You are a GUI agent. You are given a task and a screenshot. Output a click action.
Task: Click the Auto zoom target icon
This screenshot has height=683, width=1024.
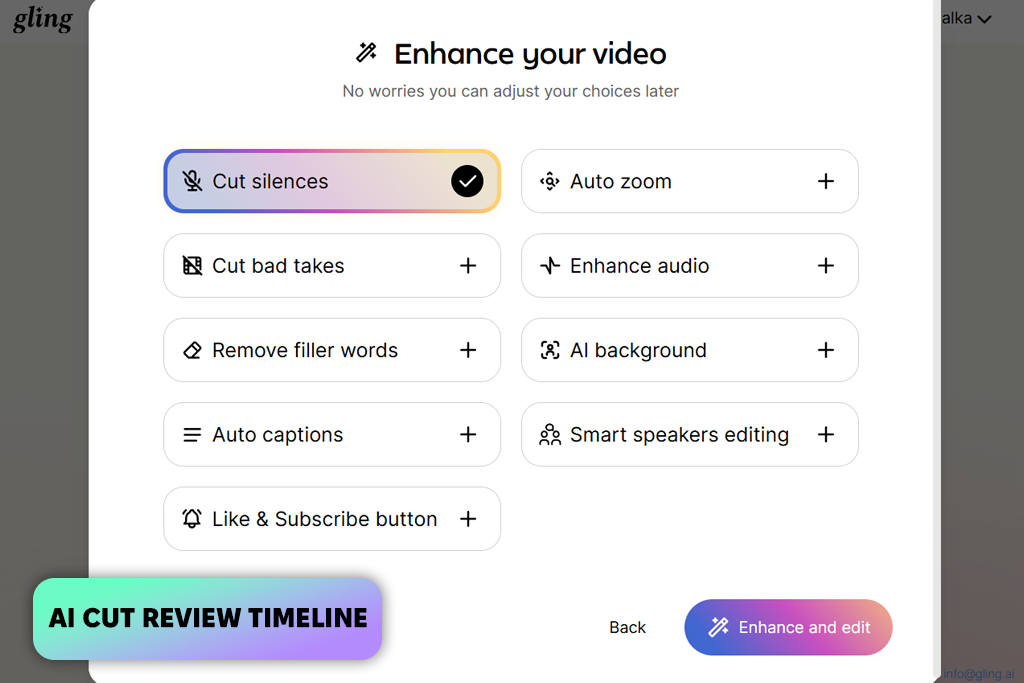(550, 181)
